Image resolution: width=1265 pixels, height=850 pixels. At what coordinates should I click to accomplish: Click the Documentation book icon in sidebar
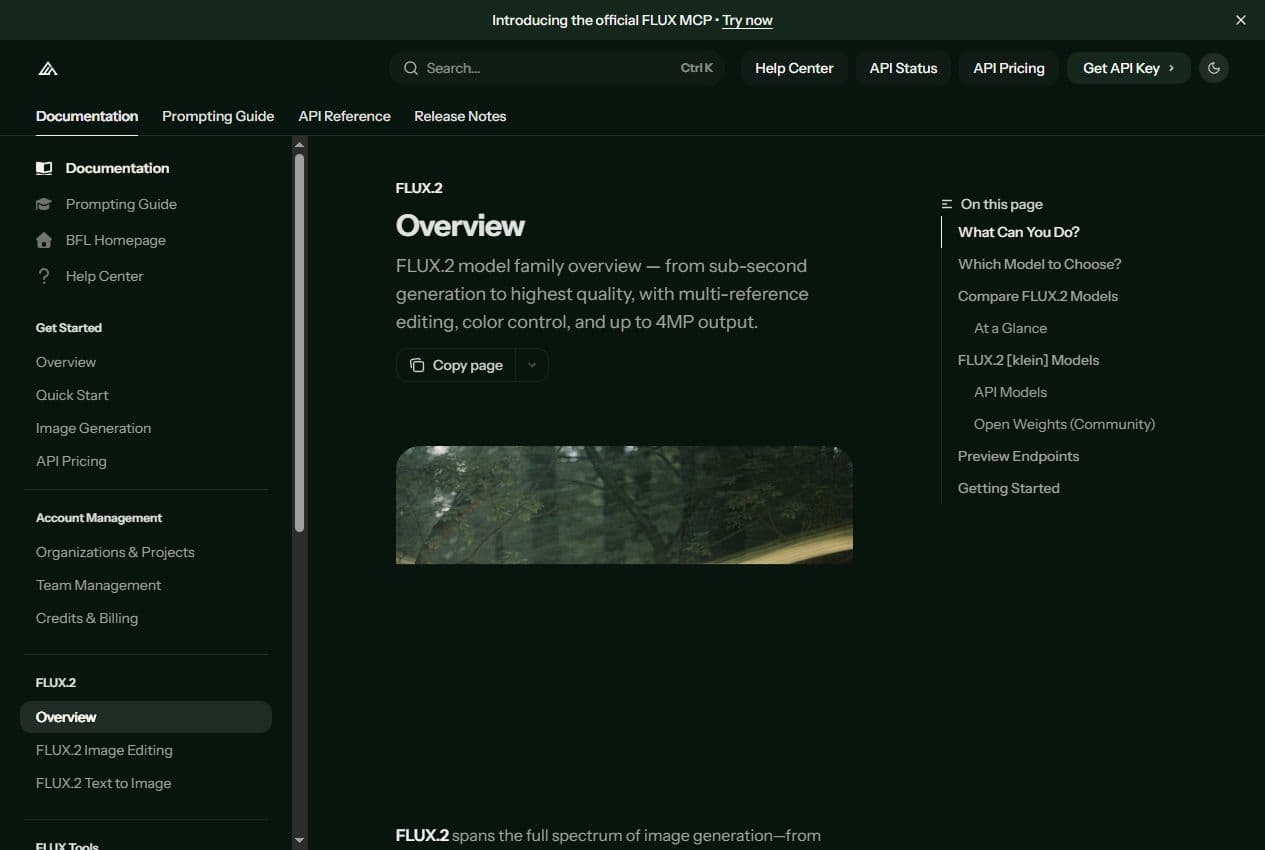tap(44, 168)
